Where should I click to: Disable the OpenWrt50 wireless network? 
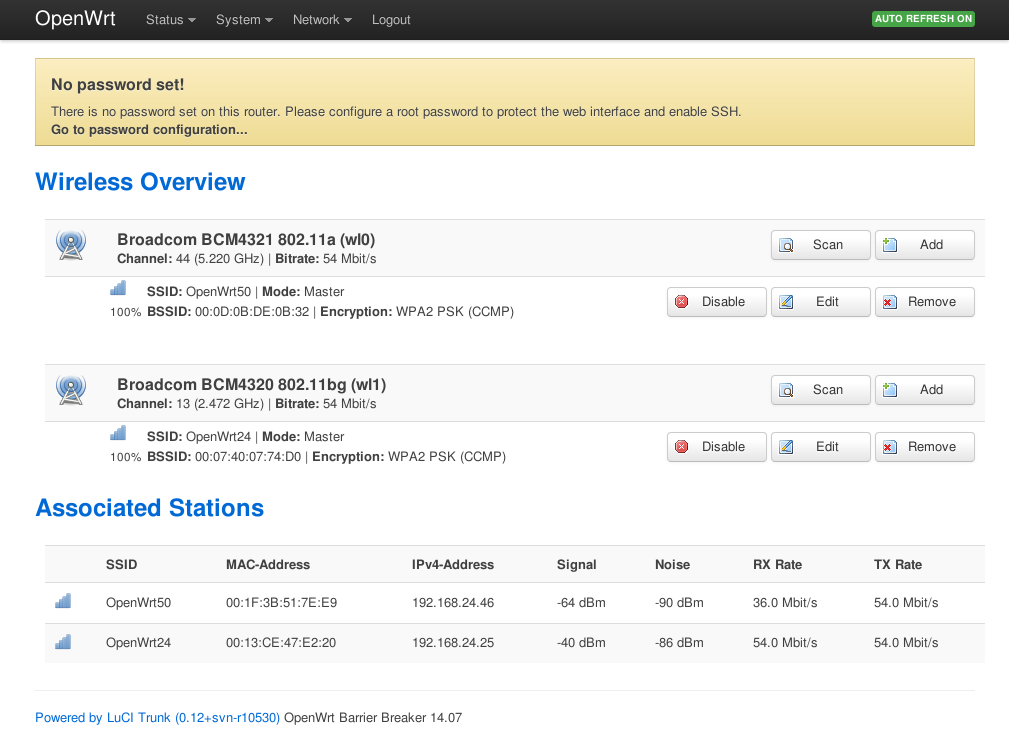(x=717, y=302)
